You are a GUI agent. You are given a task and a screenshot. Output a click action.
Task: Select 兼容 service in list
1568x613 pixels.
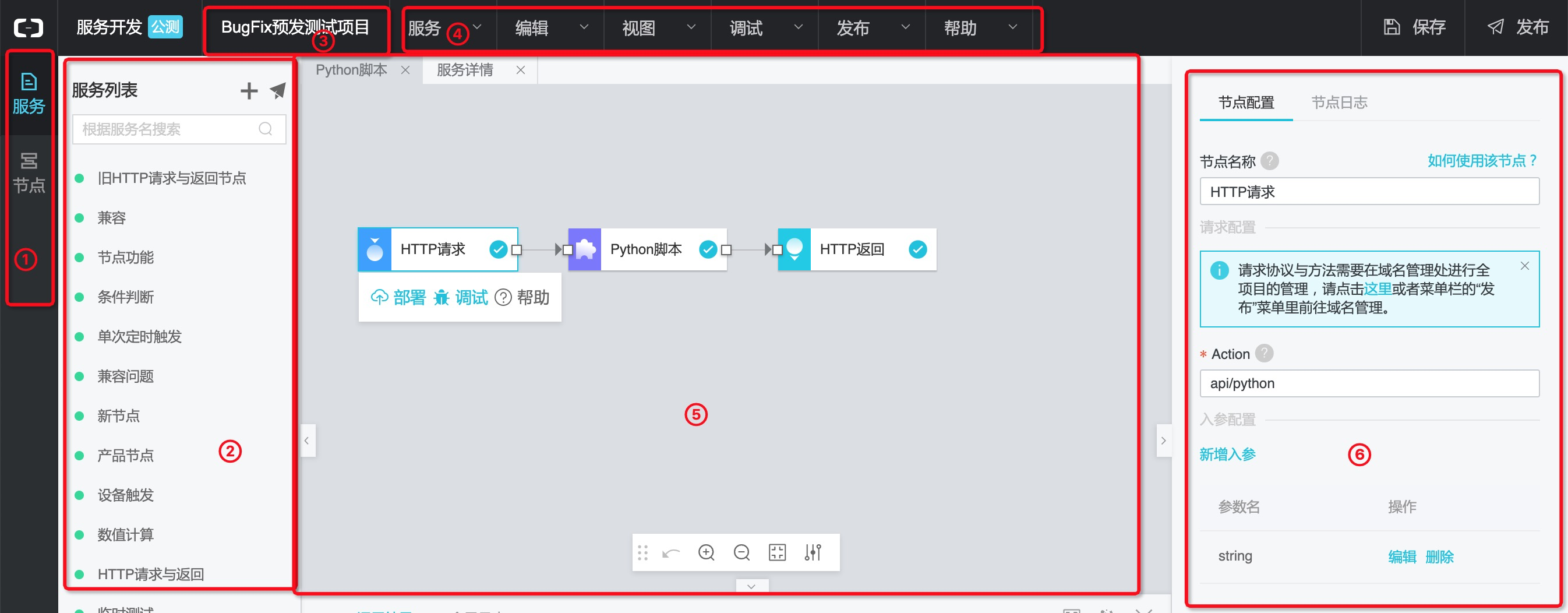(x=111, y=218)
